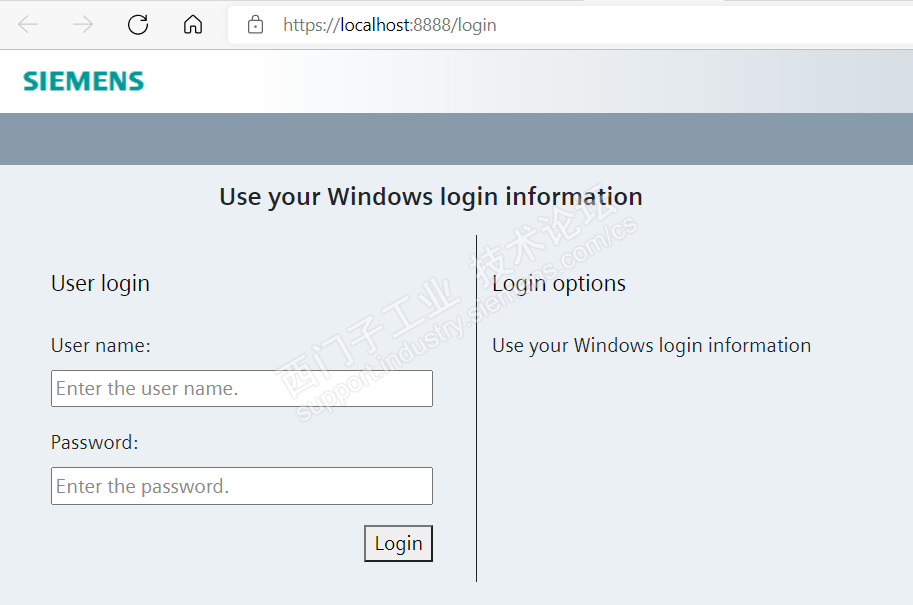Click the "Password:" label
This screenshot has height=605, width=913.
coord(94,443)
